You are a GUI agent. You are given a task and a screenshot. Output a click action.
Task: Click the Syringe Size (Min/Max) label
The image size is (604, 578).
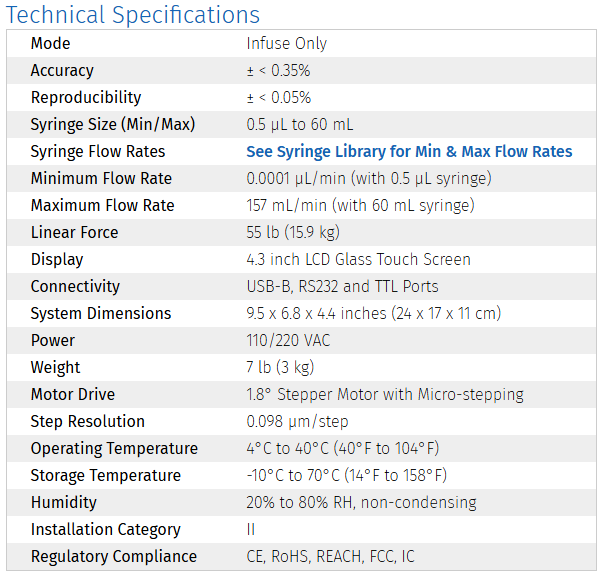click(112, 125)
